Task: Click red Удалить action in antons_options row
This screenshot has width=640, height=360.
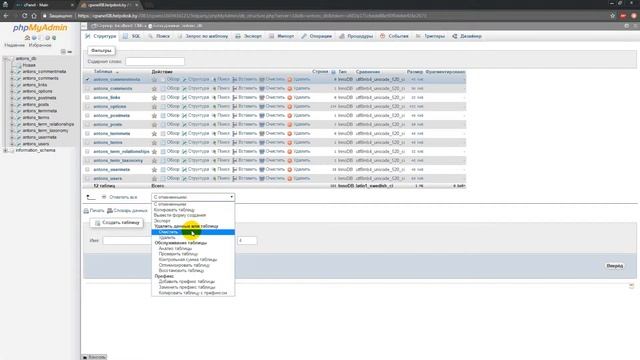Action: (298, 106)
